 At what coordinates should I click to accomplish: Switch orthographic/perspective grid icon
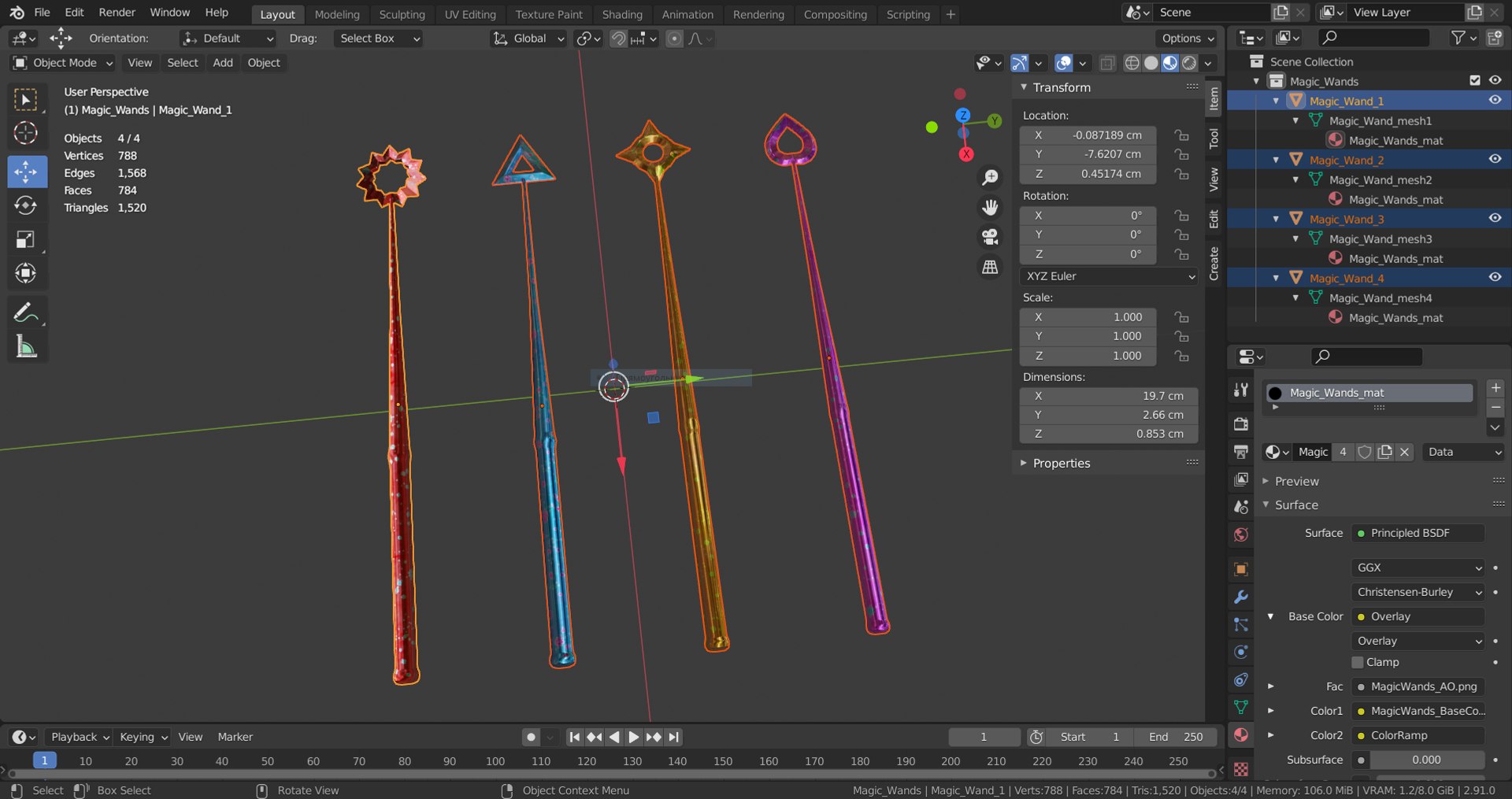click(990, 267)
